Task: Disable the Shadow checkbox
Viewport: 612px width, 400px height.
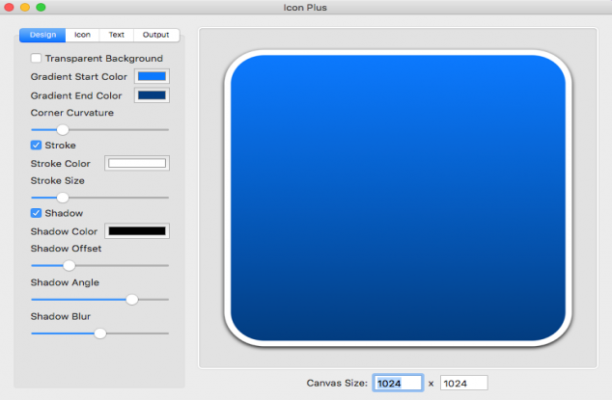Action: [x=36, y=213]
